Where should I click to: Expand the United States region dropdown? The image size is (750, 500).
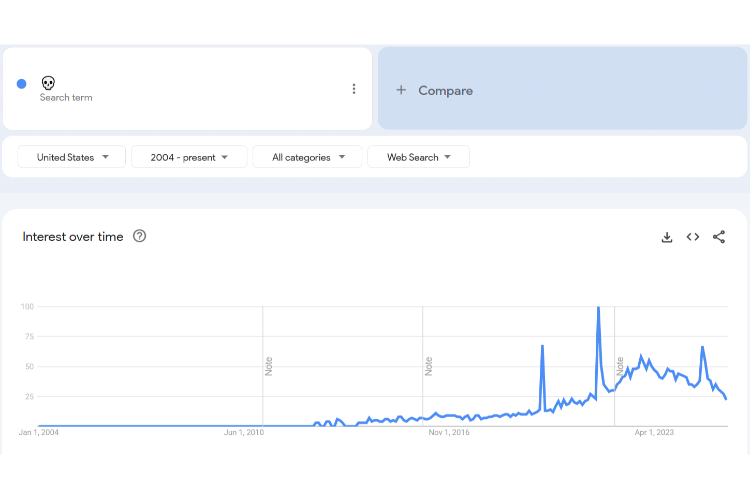coord(72,157)
